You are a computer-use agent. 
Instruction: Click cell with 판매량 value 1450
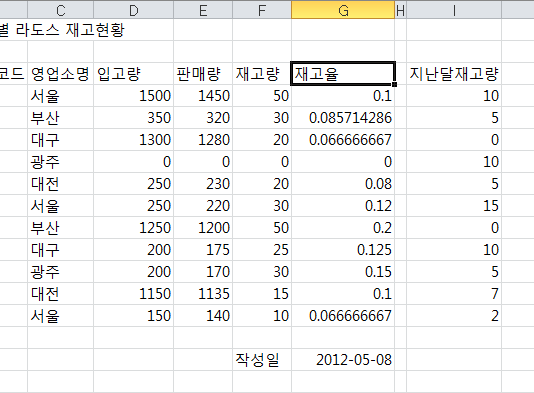click(x=203, y=96)
